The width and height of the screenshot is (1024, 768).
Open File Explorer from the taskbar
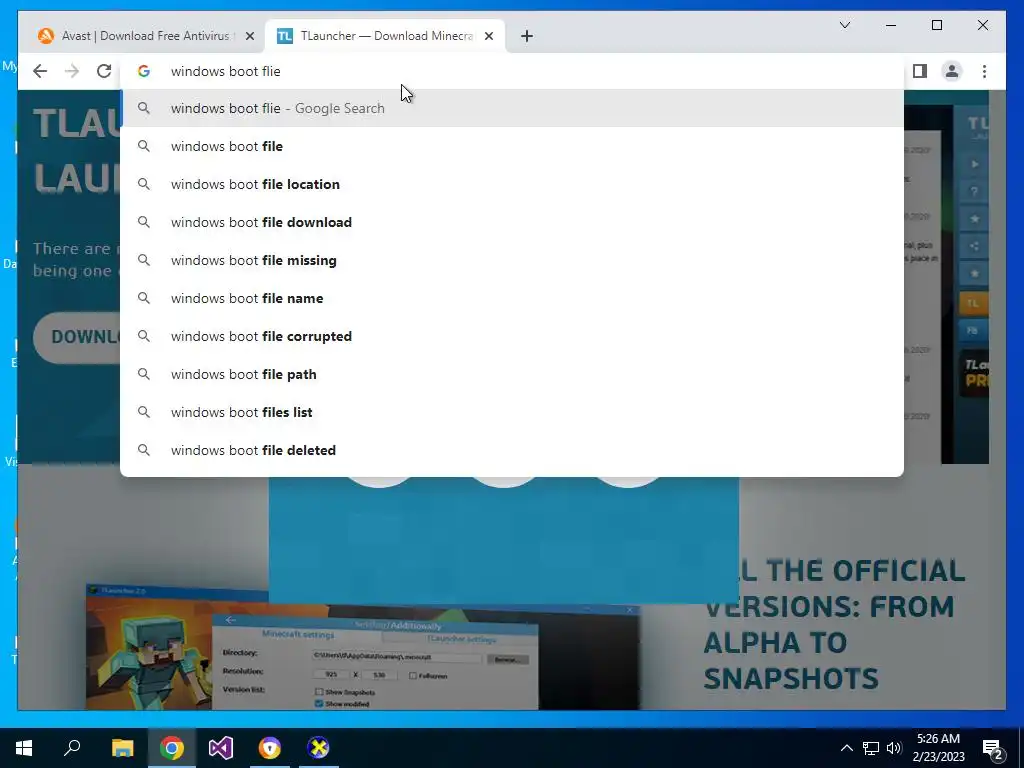click(122, 748)
